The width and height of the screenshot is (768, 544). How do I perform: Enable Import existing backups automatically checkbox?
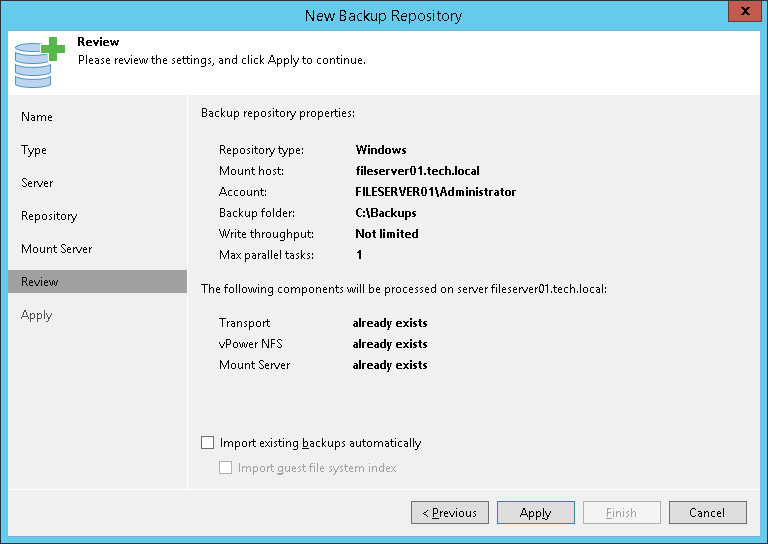point(208,443)
